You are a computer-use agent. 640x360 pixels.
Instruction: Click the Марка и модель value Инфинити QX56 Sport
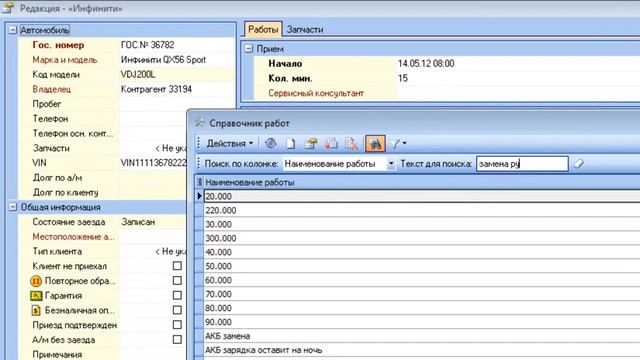pyautogui.click(x=163, y=60)
